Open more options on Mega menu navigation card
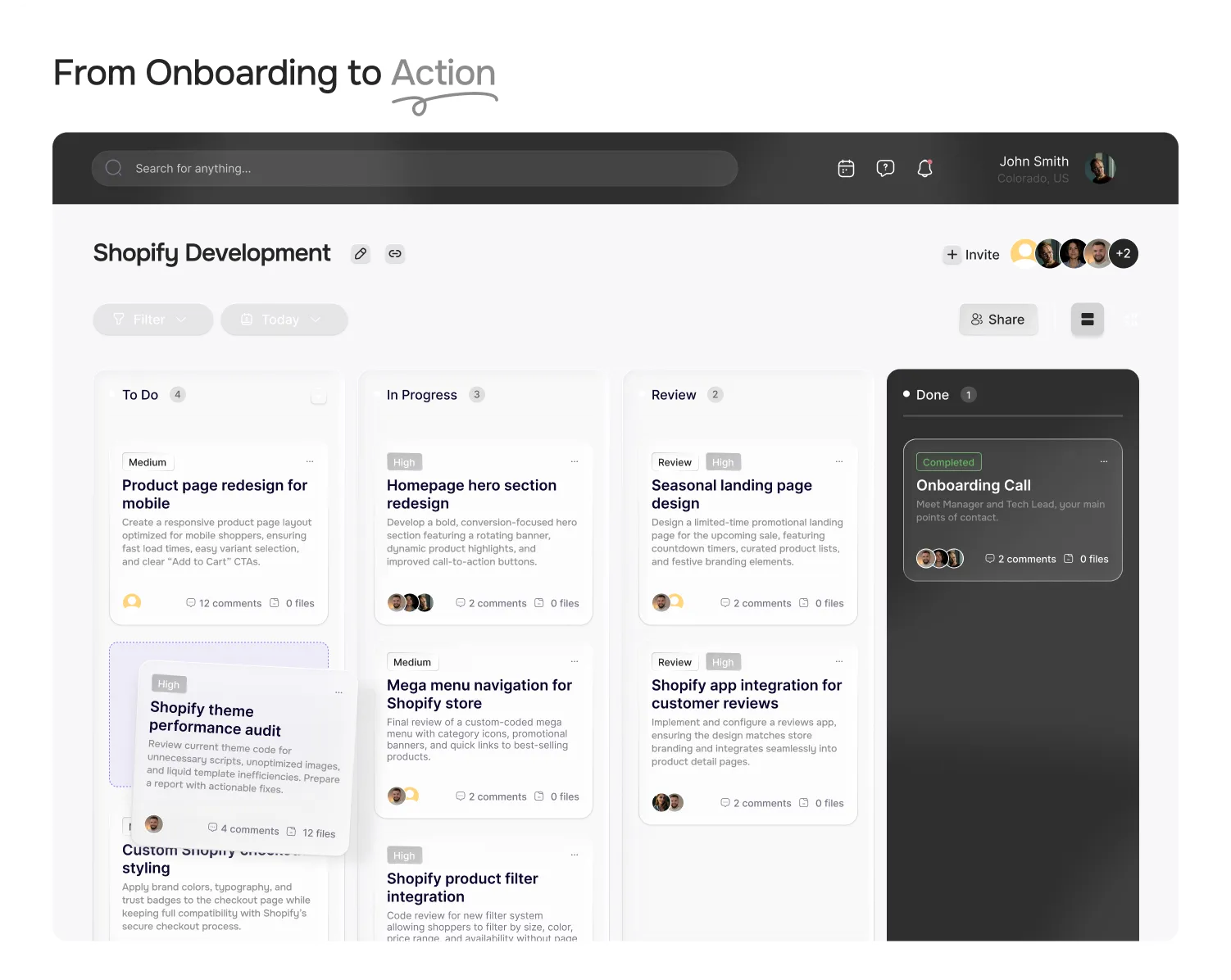 point(575,662)
